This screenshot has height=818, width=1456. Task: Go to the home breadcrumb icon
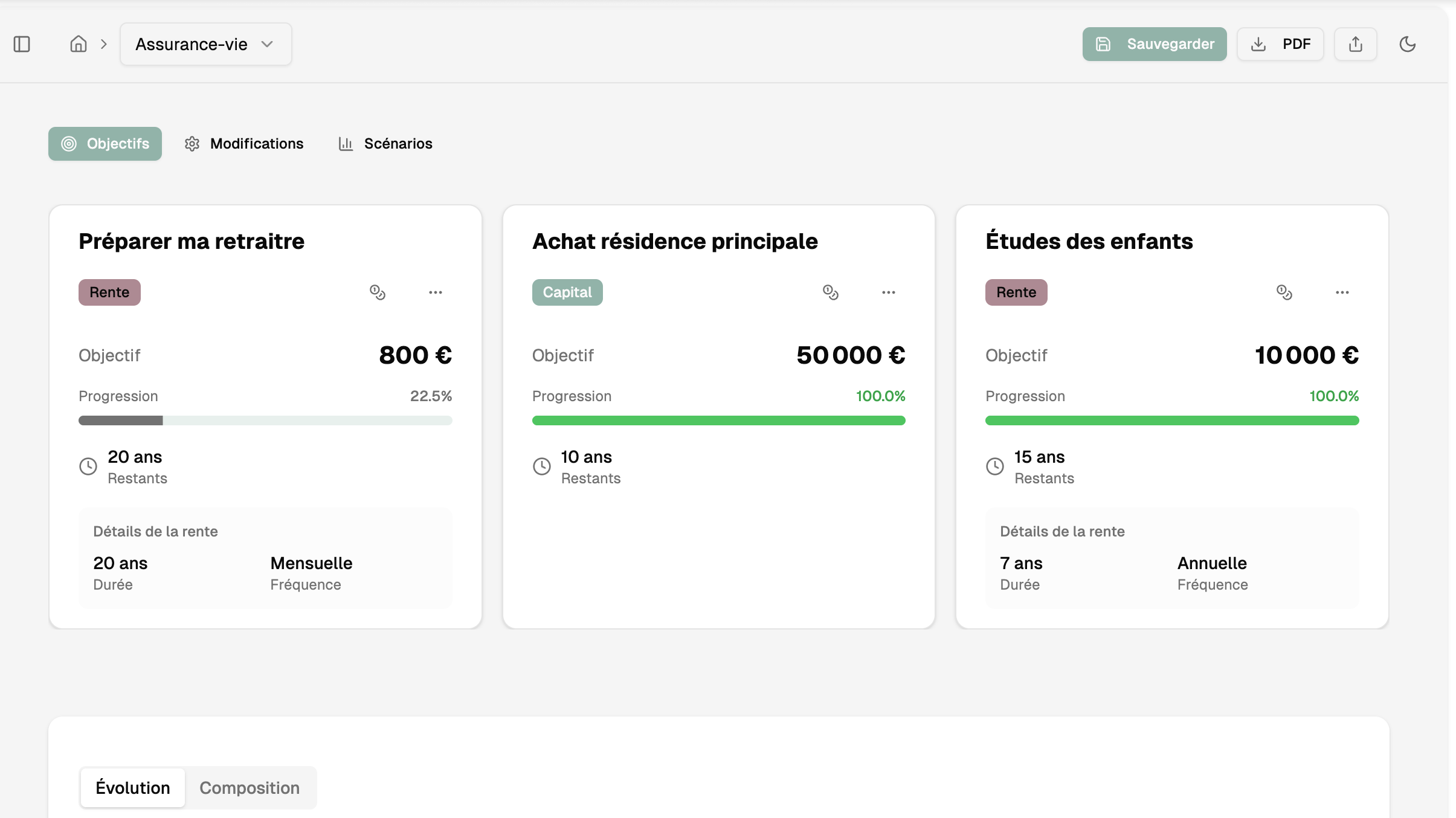[x=79, y=44]
